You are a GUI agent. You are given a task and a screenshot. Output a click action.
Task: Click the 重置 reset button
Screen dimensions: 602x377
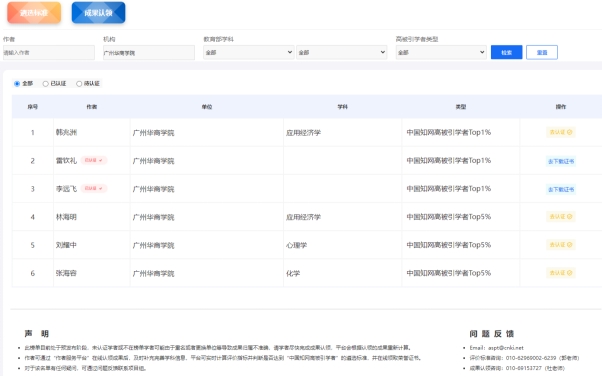point(542,52)
